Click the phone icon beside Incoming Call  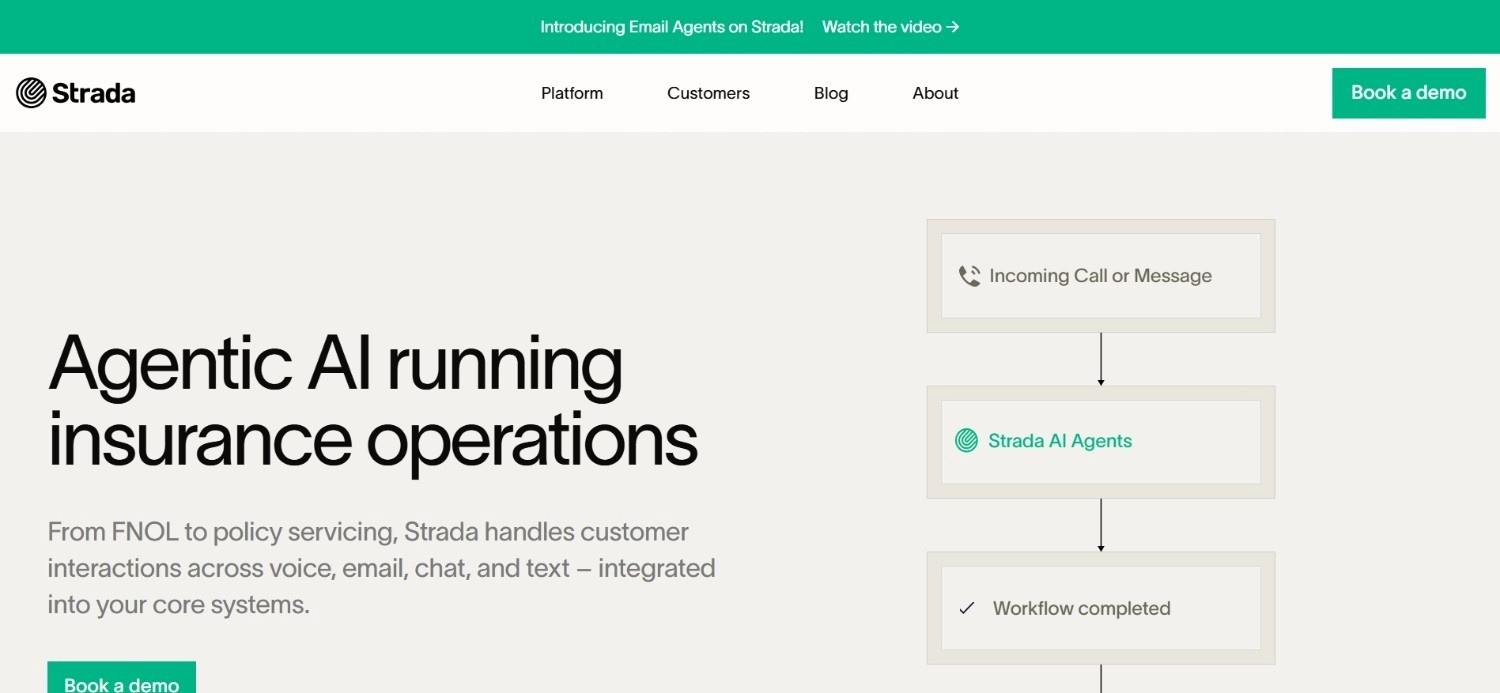click(969, 276)
